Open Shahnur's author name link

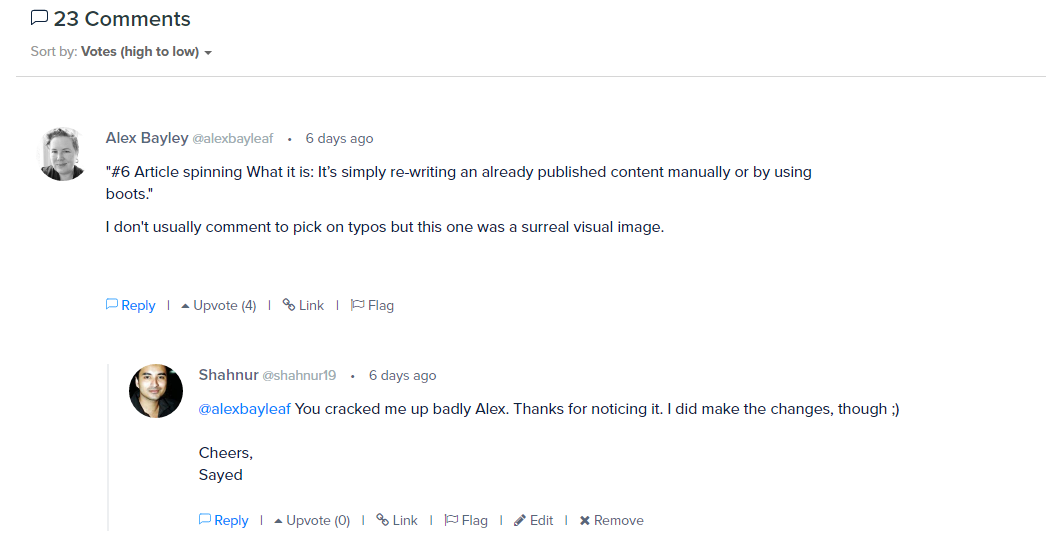pyautogui.click(x=228, y=375)
